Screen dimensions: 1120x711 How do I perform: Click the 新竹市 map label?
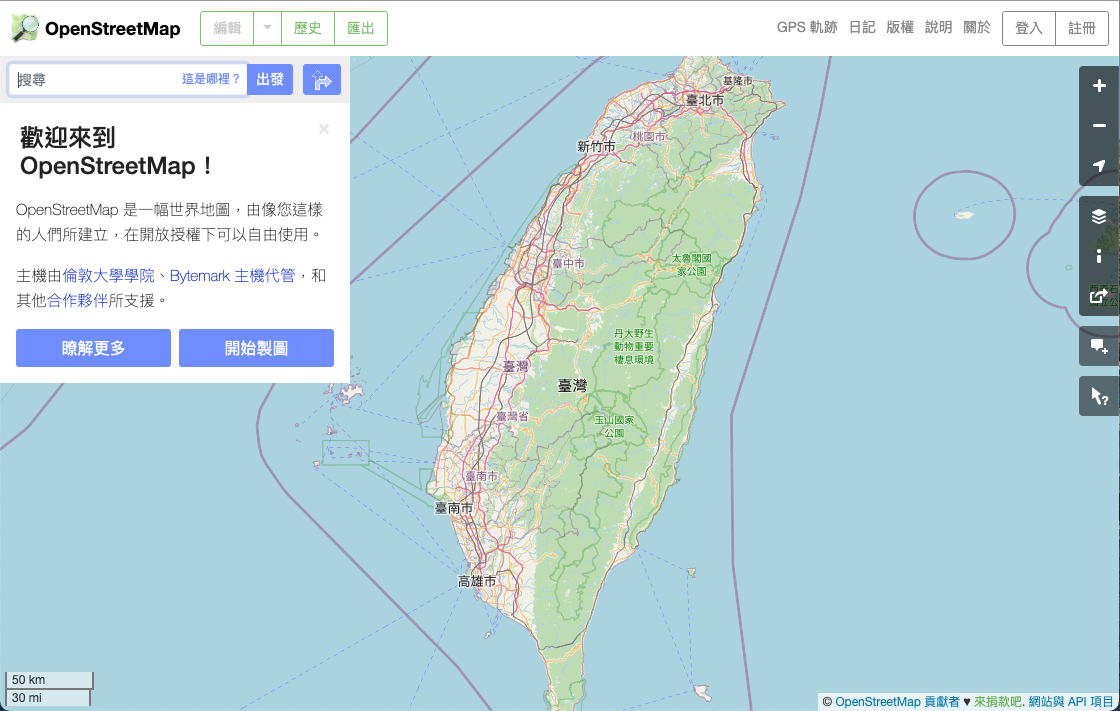click(596, 146)
